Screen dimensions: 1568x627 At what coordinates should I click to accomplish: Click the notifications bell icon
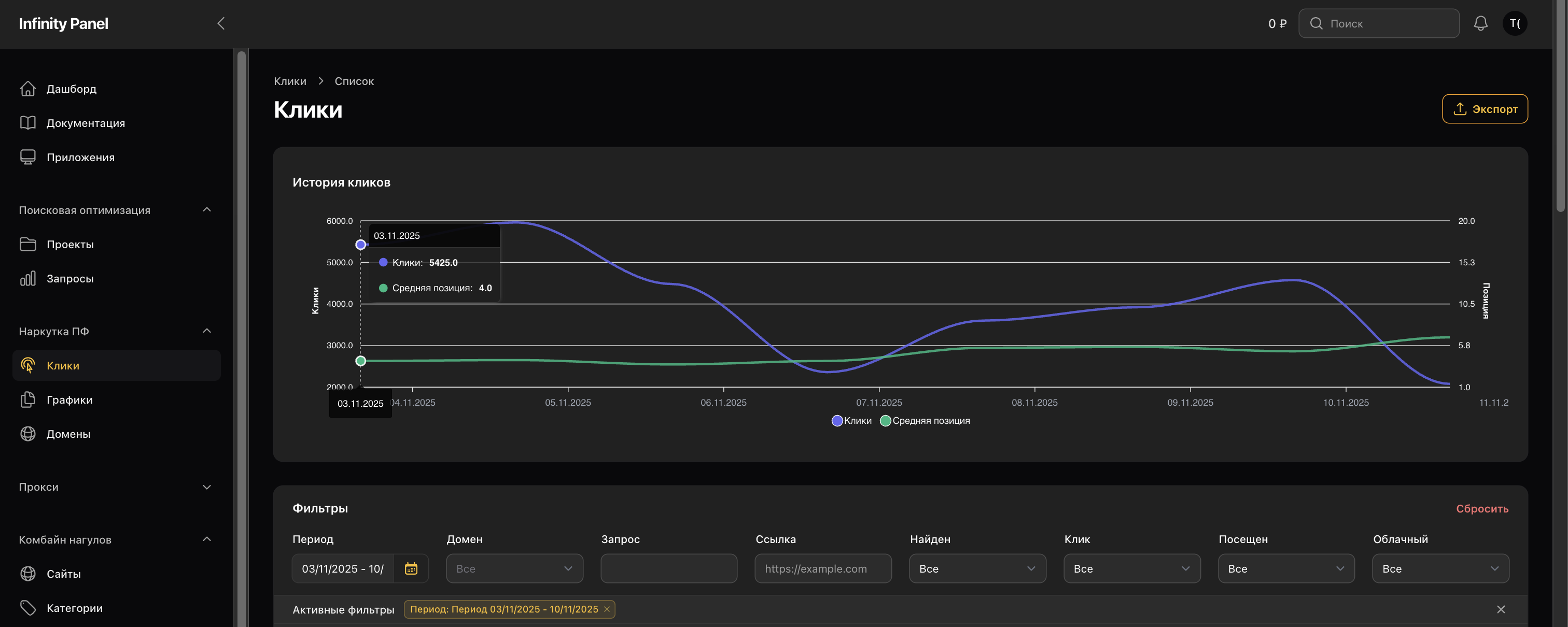coord(1480,24)
